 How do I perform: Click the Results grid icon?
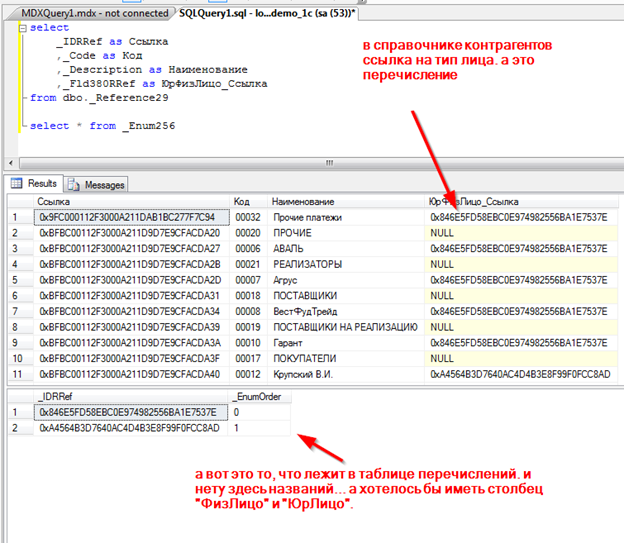17,183
